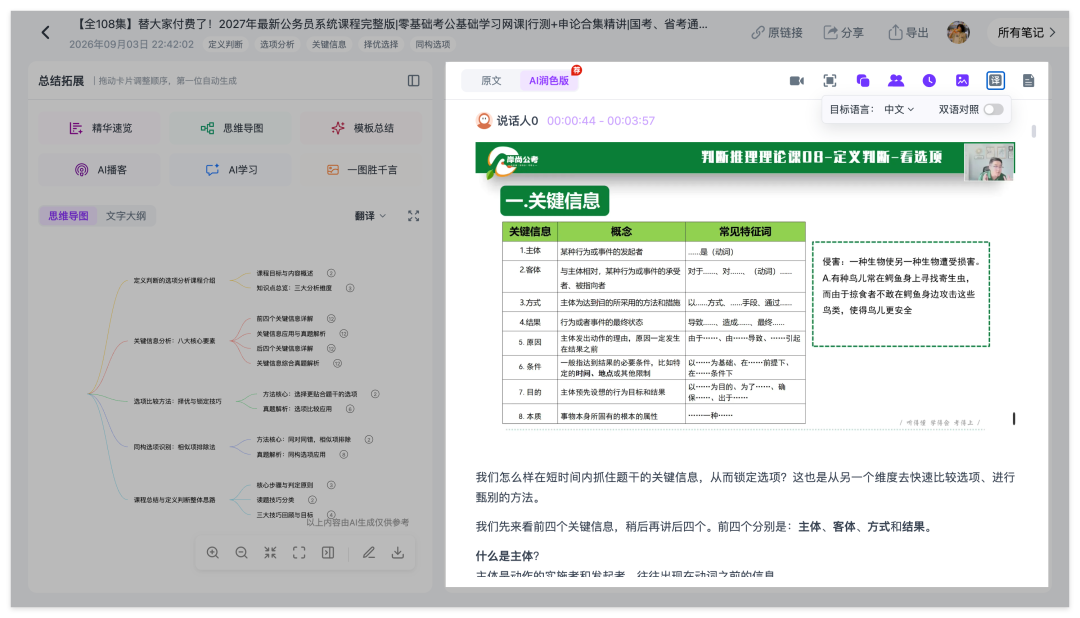Click the image icon in toolbar
The width and height of the screenshot is (1080, 618).
coord(962,81)
